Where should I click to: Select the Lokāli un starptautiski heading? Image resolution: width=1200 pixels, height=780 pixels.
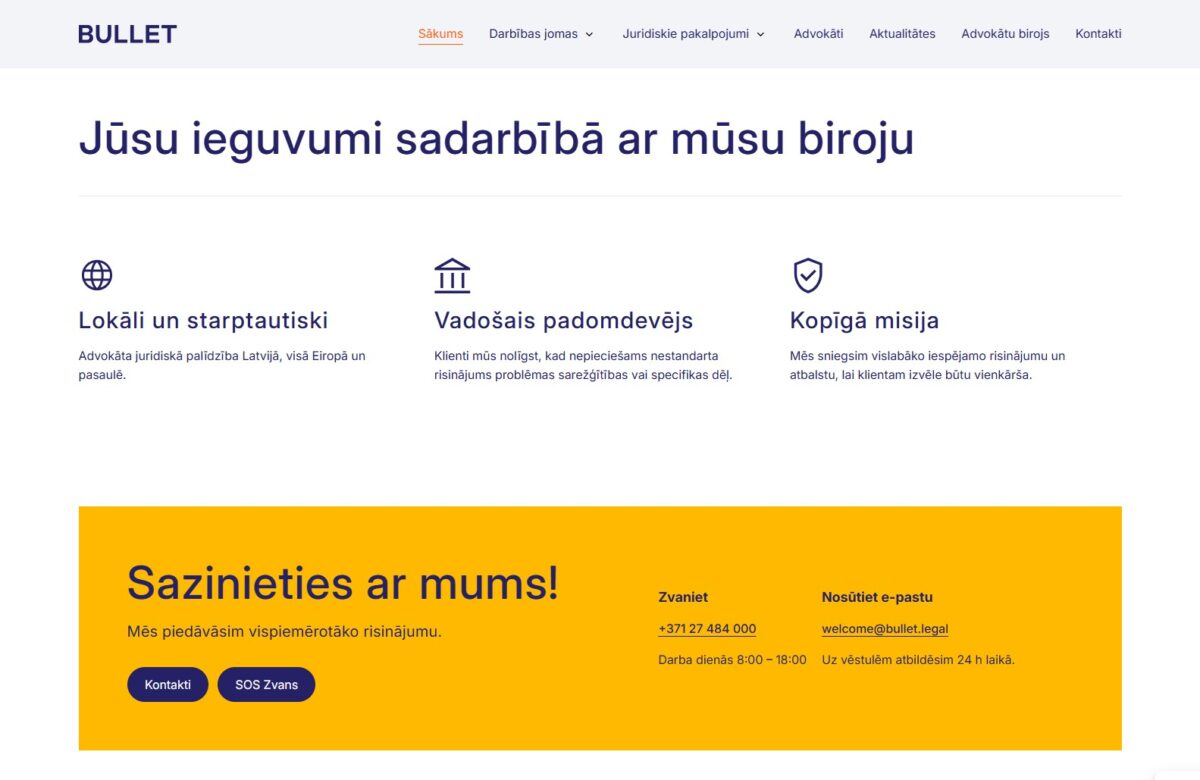203,320
